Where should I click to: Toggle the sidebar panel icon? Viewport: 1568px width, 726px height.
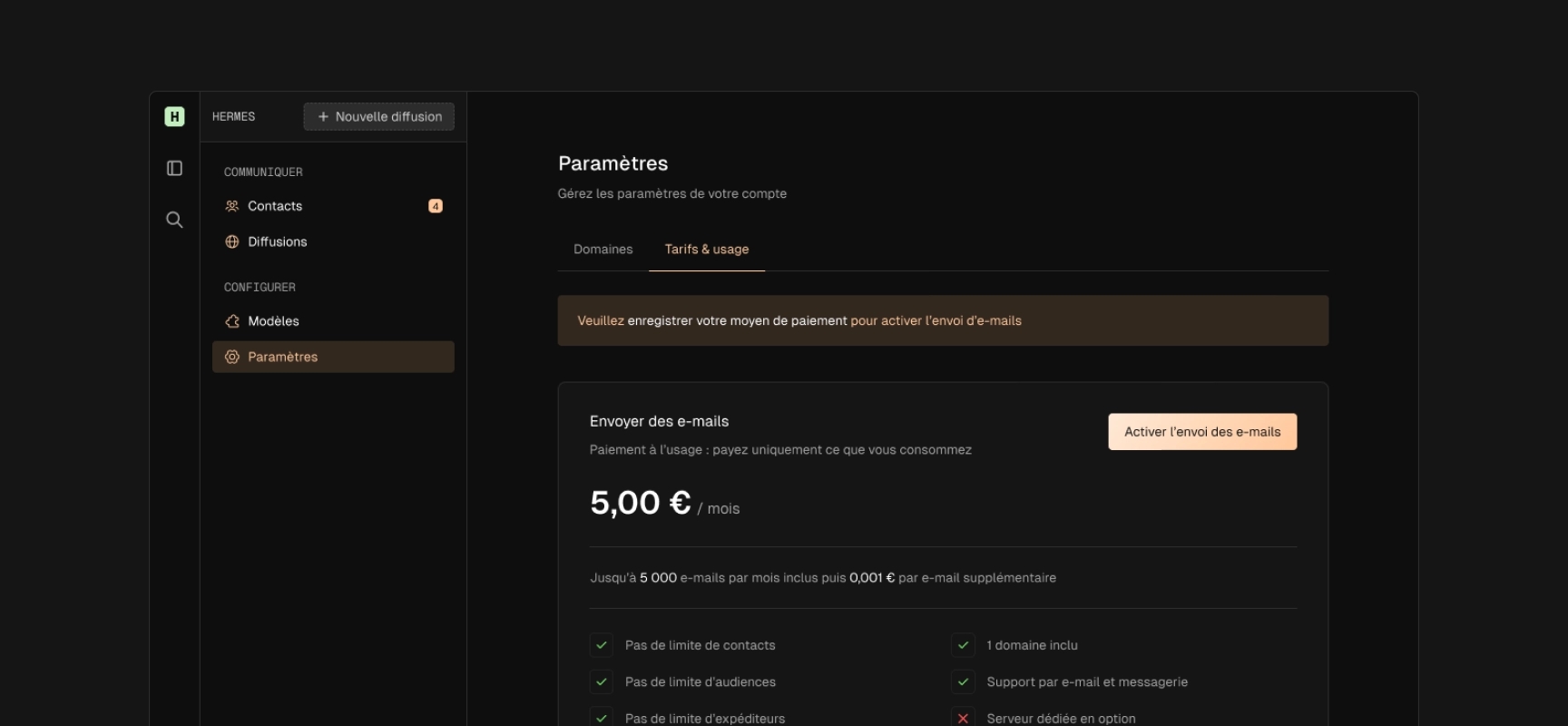tap(174, 168)
